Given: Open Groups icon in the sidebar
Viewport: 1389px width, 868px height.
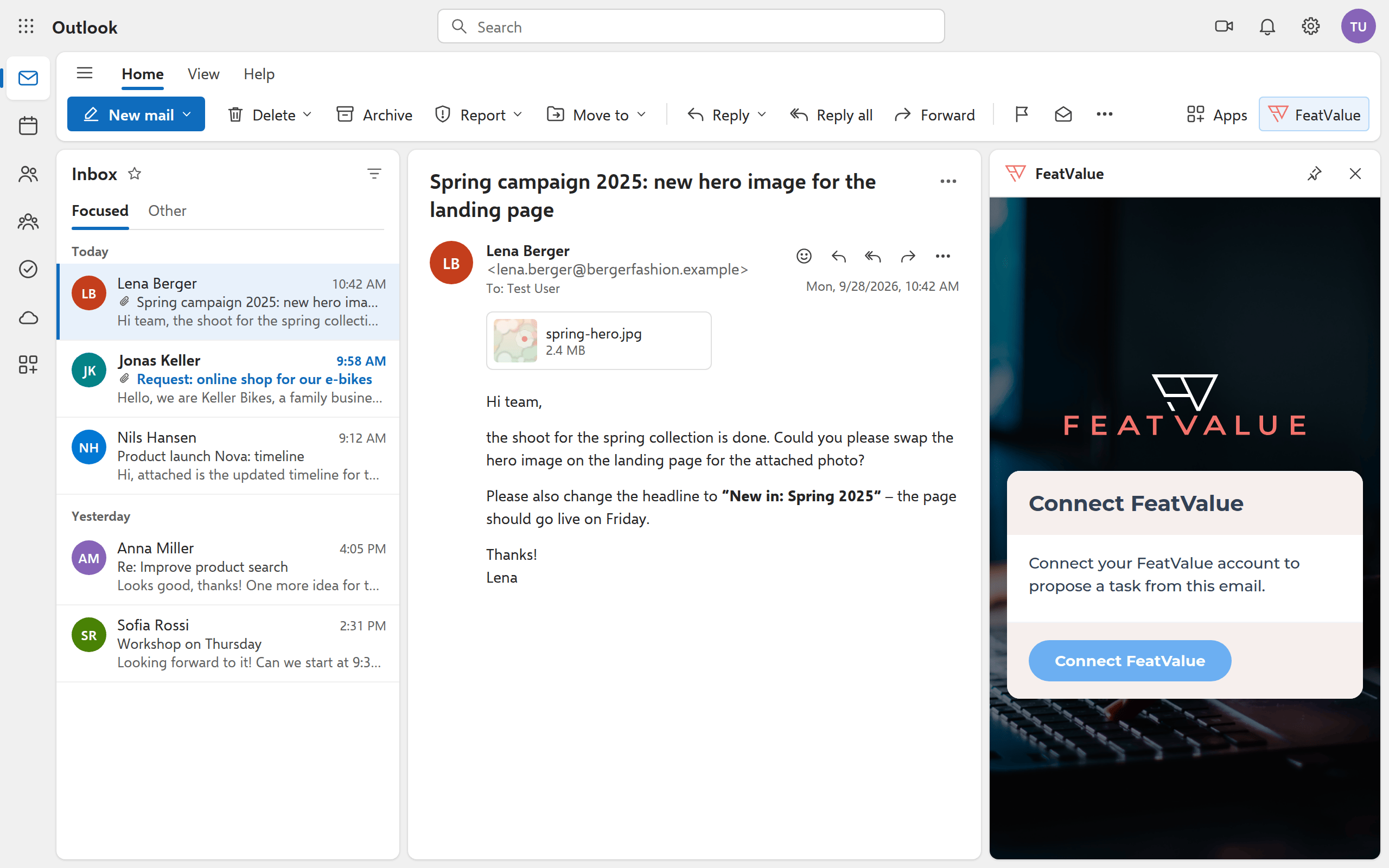Looking at the screenshot, I should tap(28, 221).
